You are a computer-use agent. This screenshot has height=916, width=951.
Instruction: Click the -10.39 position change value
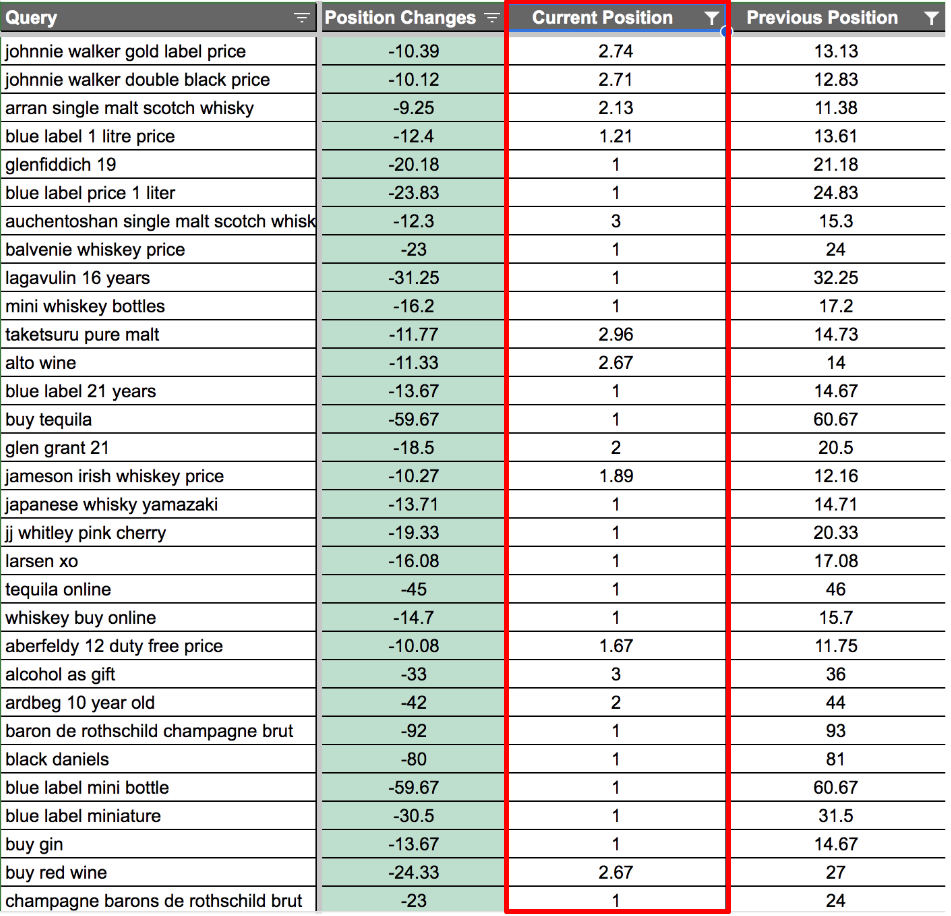pyautogui.click(x=413, y=51)
